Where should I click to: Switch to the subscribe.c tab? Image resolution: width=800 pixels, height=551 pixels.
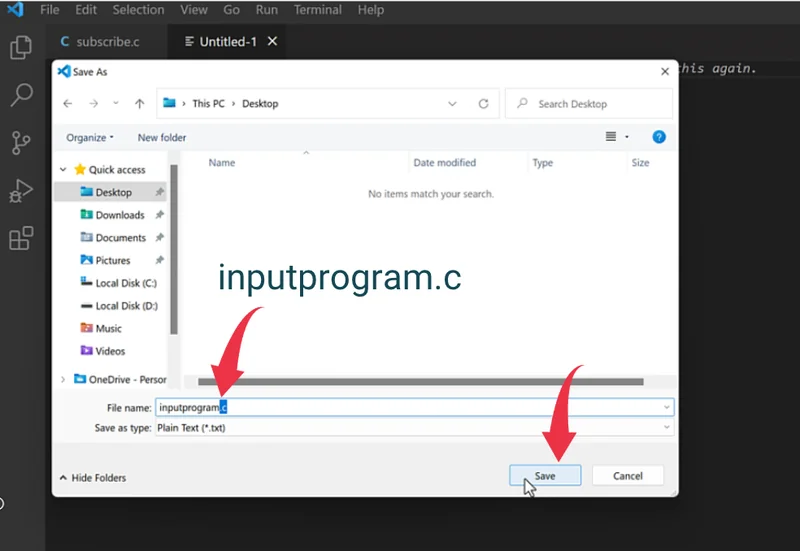click(100, 42)
